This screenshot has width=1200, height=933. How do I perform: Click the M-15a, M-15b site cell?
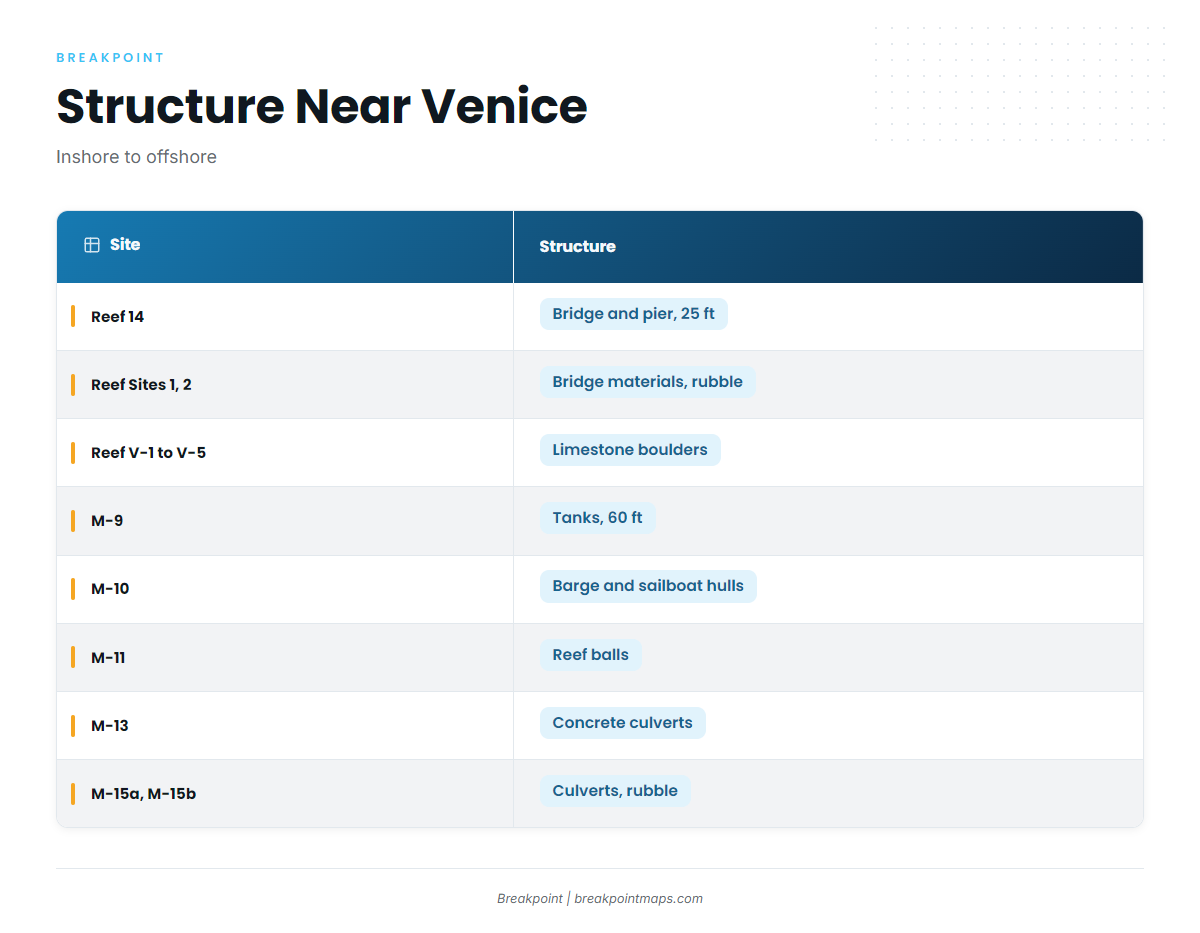tap(285, 794)
